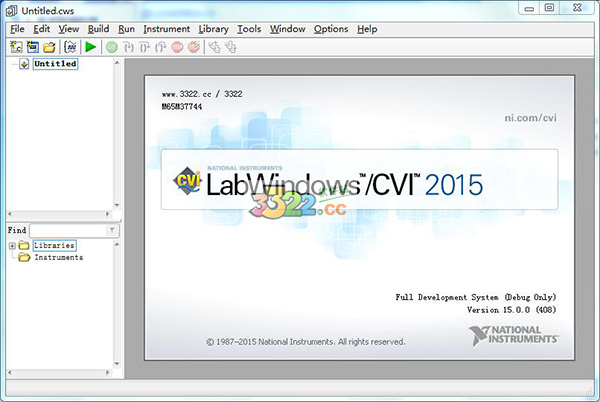Click the Build/compile braces icon
600x402 pixels.
pos(70,47)
